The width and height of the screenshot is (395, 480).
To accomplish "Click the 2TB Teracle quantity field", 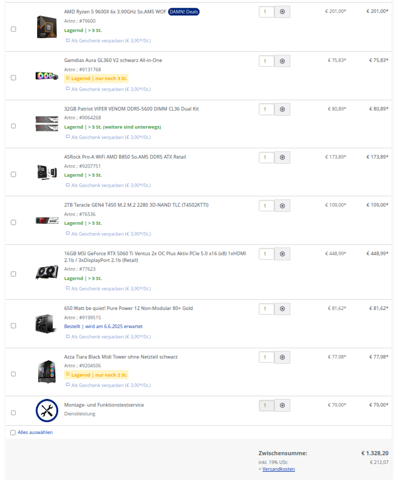I will click(x=266, y=206).
